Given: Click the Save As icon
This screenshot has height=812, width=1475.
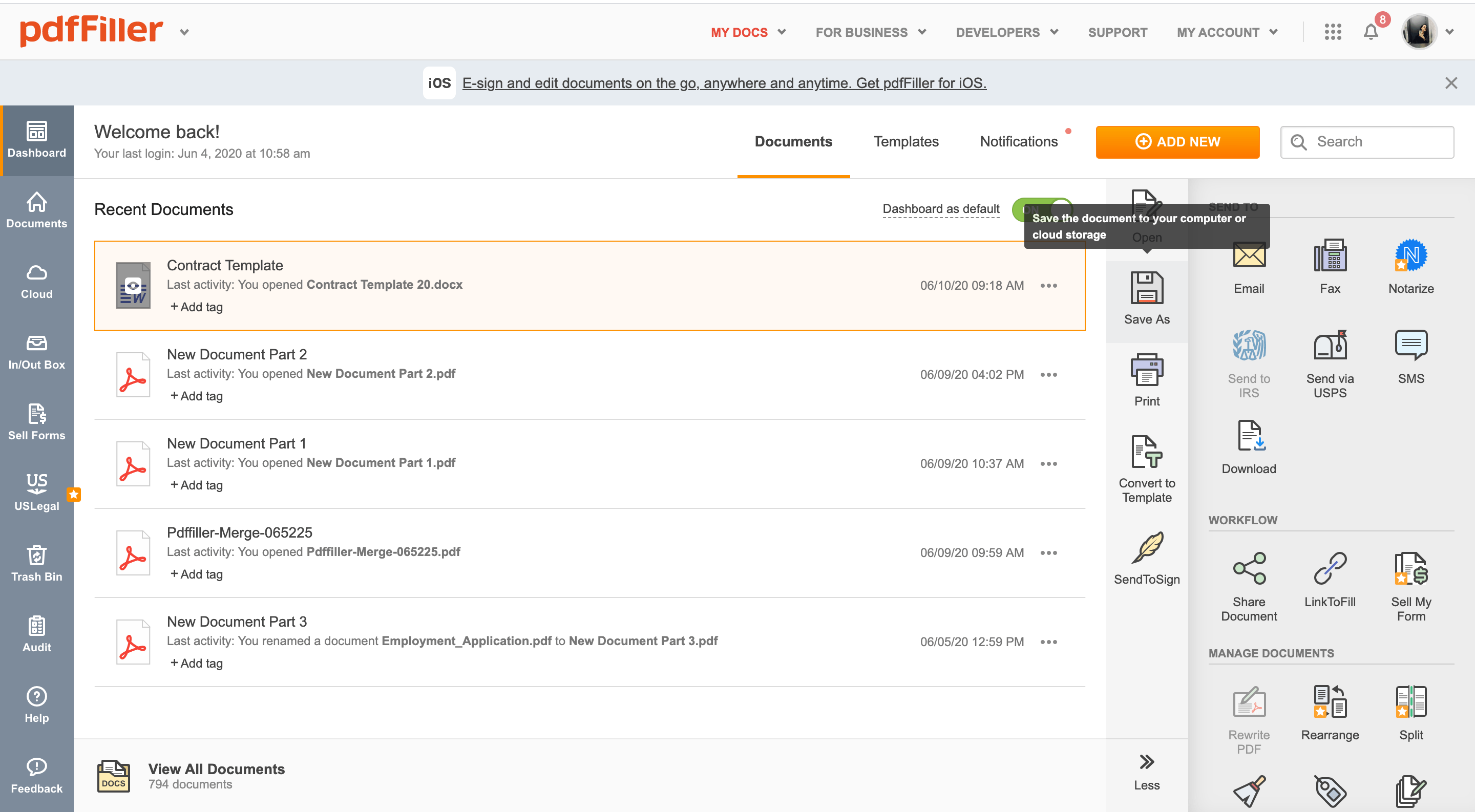Looking at the screenshot, I should (x=1146, y=288).
